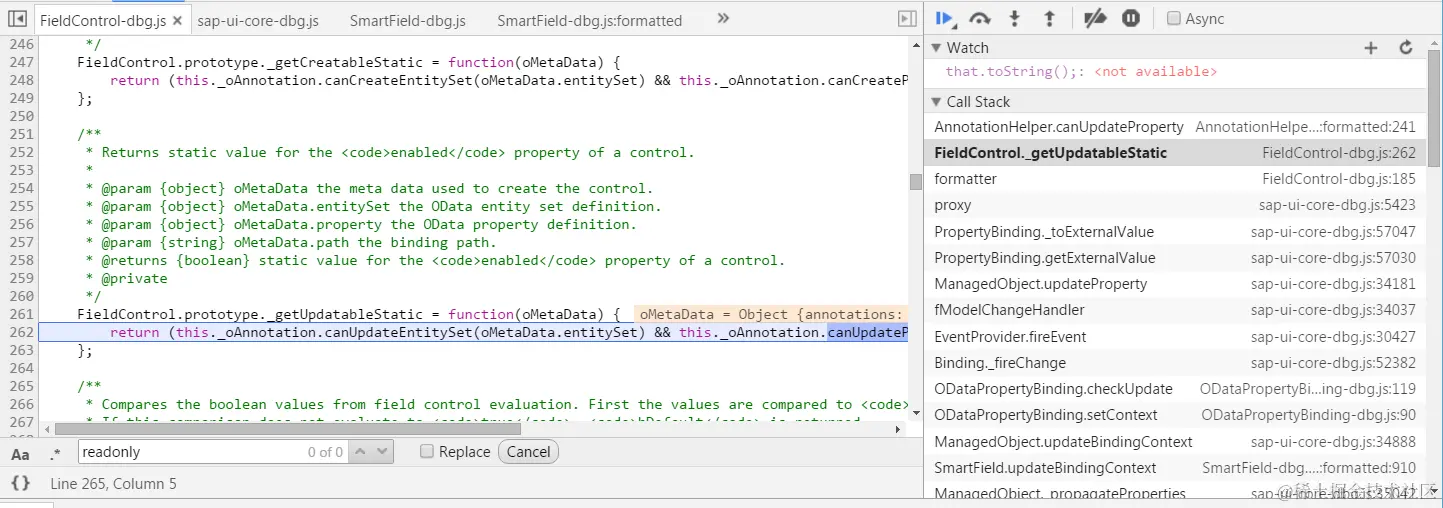Select Binding._fireChange stack frame
The image size is (1443, 508).
(x=1176, y=363)
